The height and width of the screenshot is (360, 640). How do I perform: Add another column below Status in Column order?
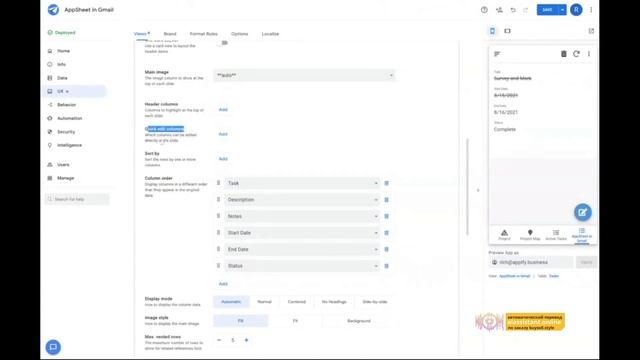[x=223, y=284]
